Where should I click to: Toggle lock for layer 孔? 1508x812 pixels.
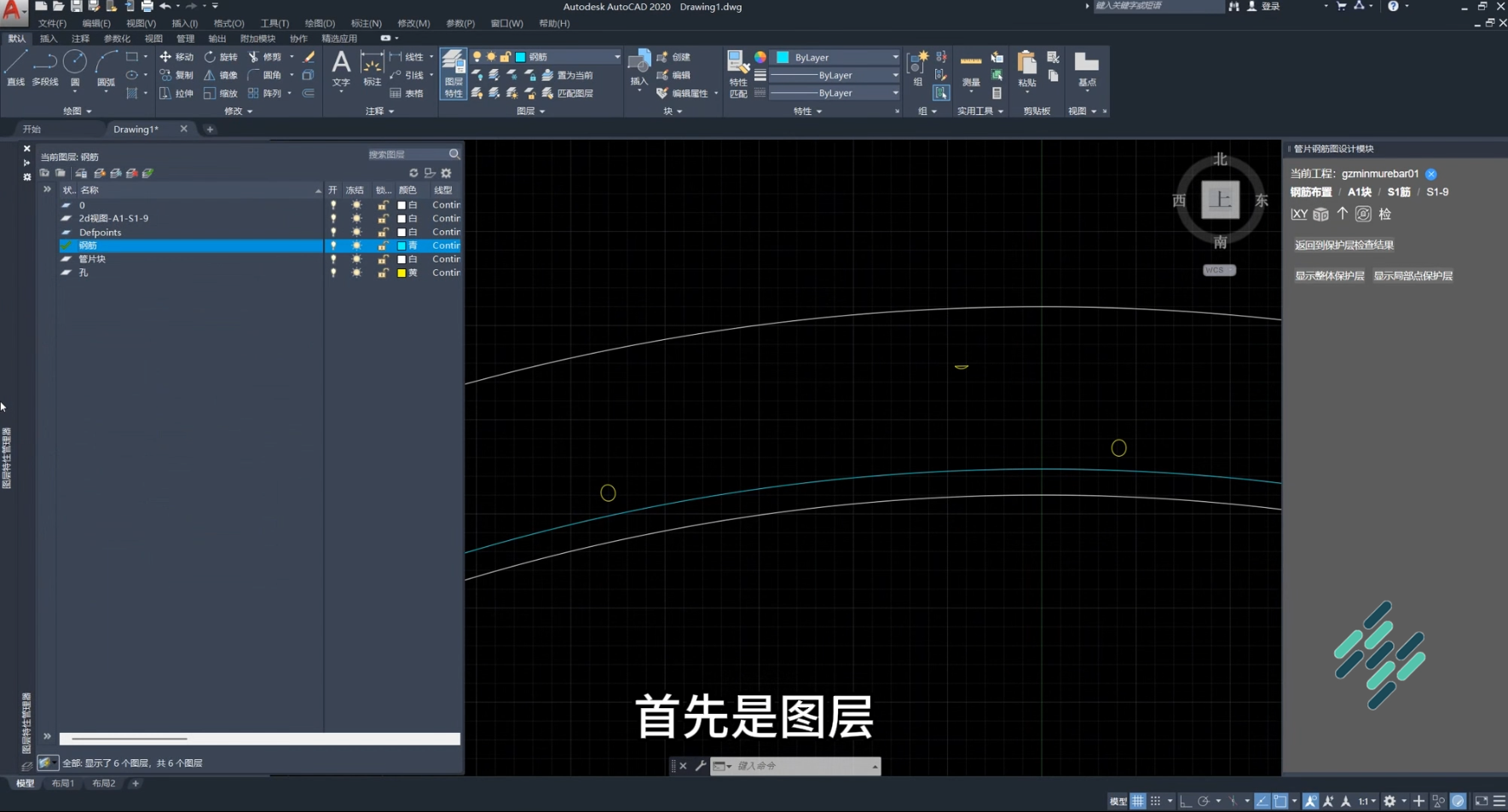click(383, 274)
